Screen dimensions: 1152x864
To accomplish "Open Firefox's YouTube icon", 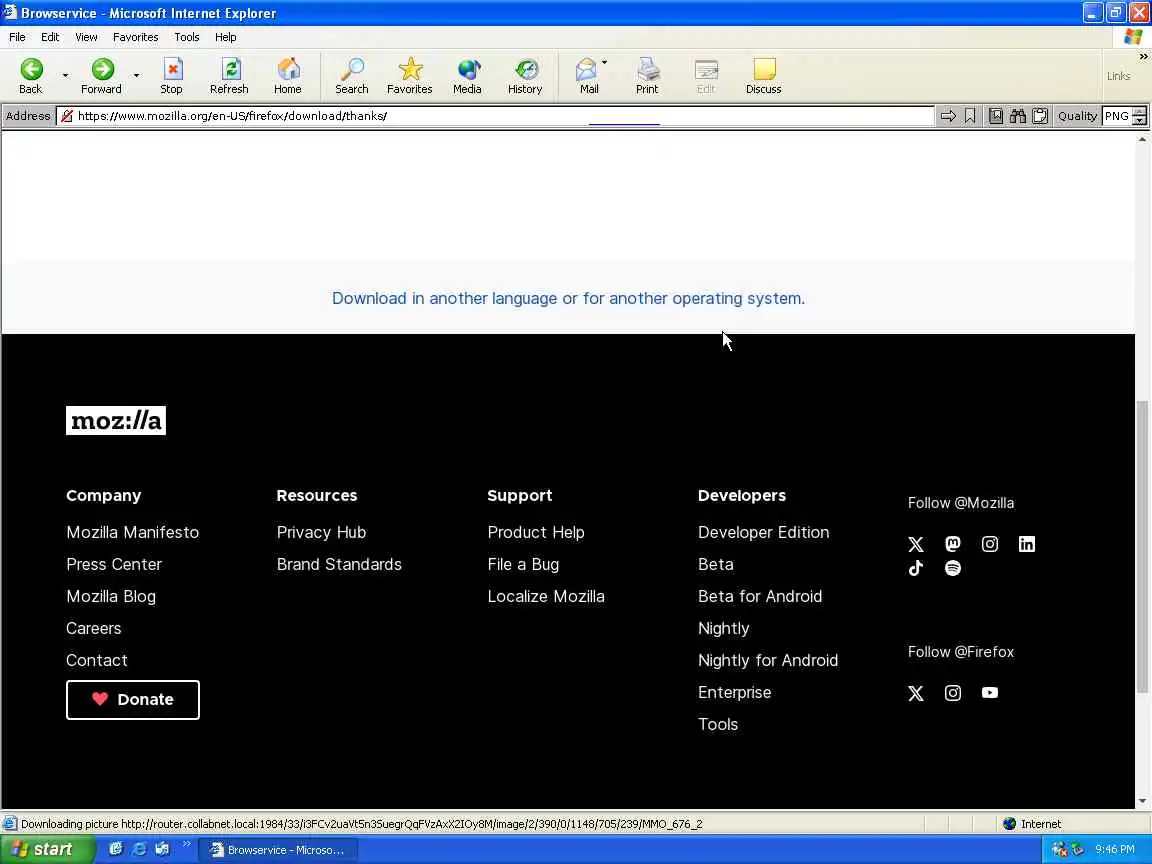I will click(990, 693).
